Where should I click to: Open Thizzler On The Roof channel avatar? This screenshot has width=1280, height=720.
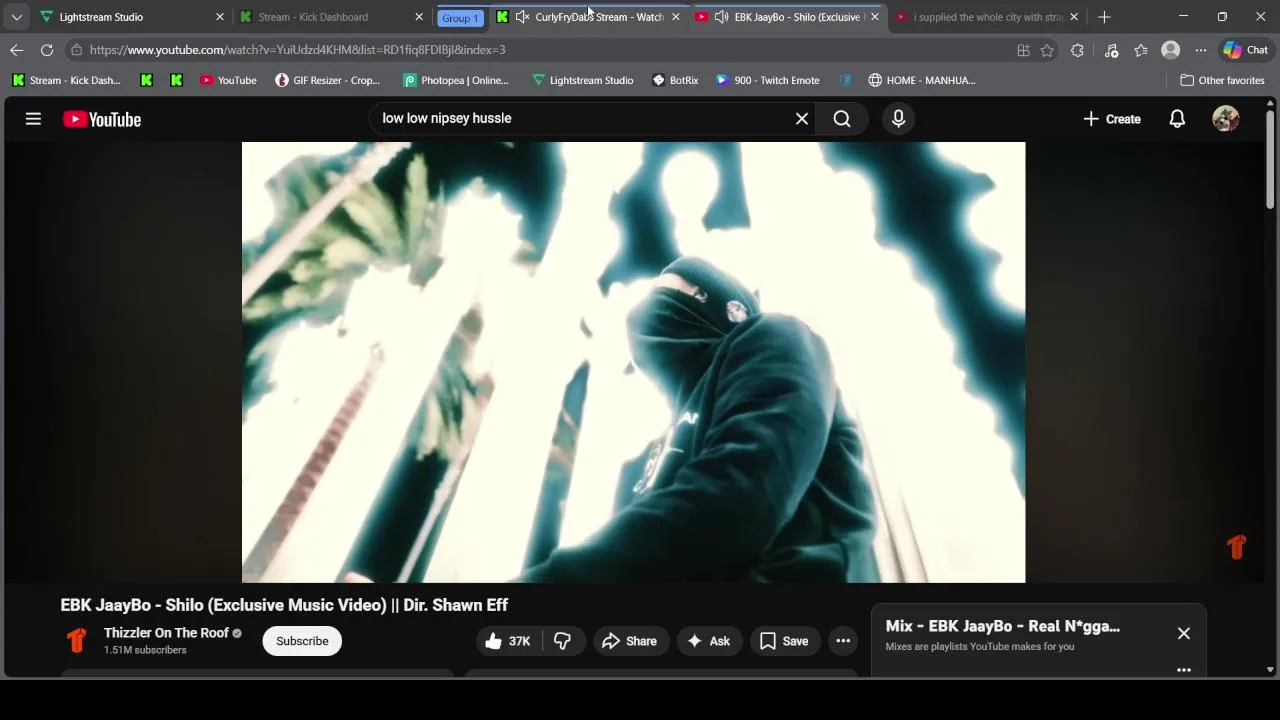pos(77,640)
